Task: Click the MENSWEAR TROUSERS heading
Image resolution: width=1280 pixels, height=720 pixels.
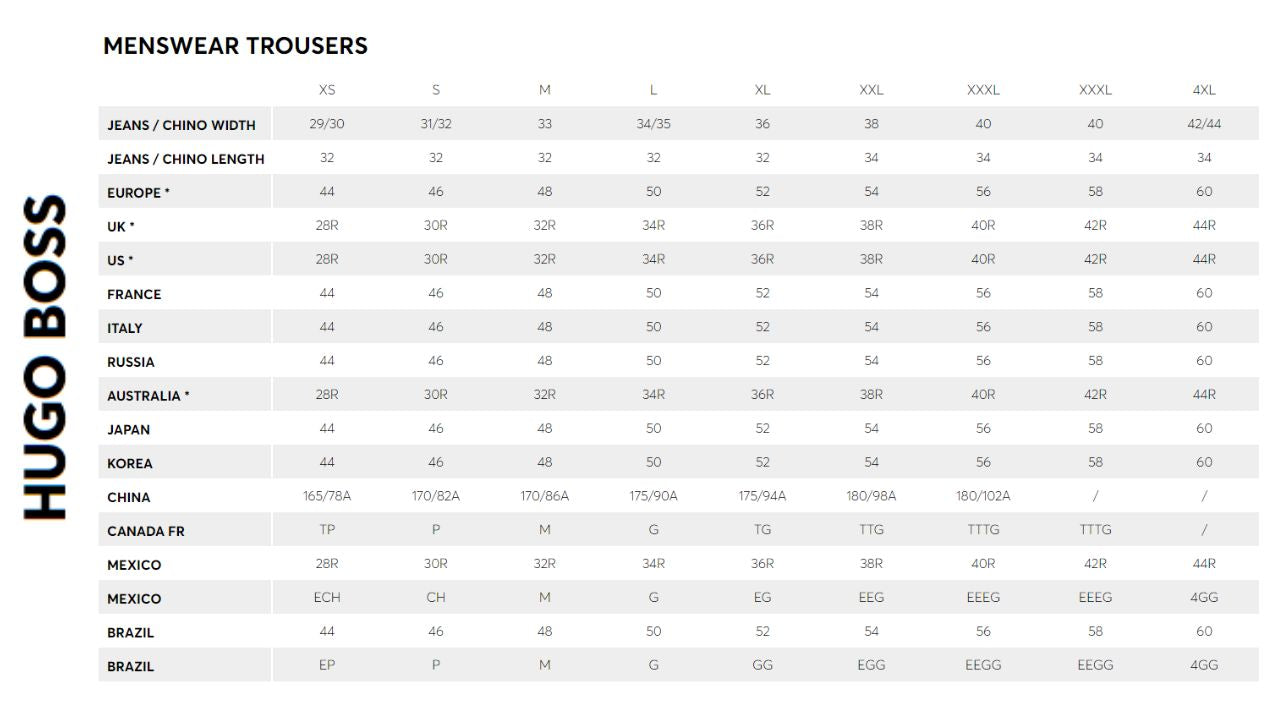Action: [x=235, y=46]
